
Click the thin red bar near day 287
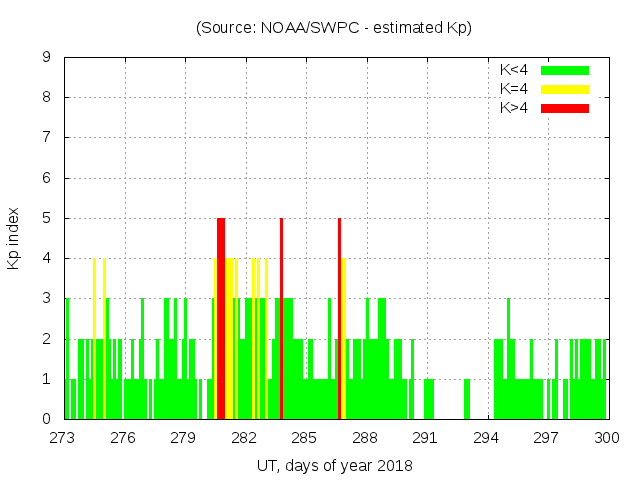point(339,320)
